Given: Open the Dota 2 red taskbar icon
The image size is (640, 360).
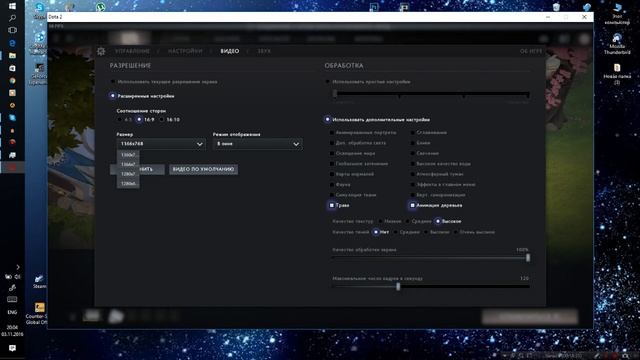Looking at the screenshot, I should click(x=12, y=167).
